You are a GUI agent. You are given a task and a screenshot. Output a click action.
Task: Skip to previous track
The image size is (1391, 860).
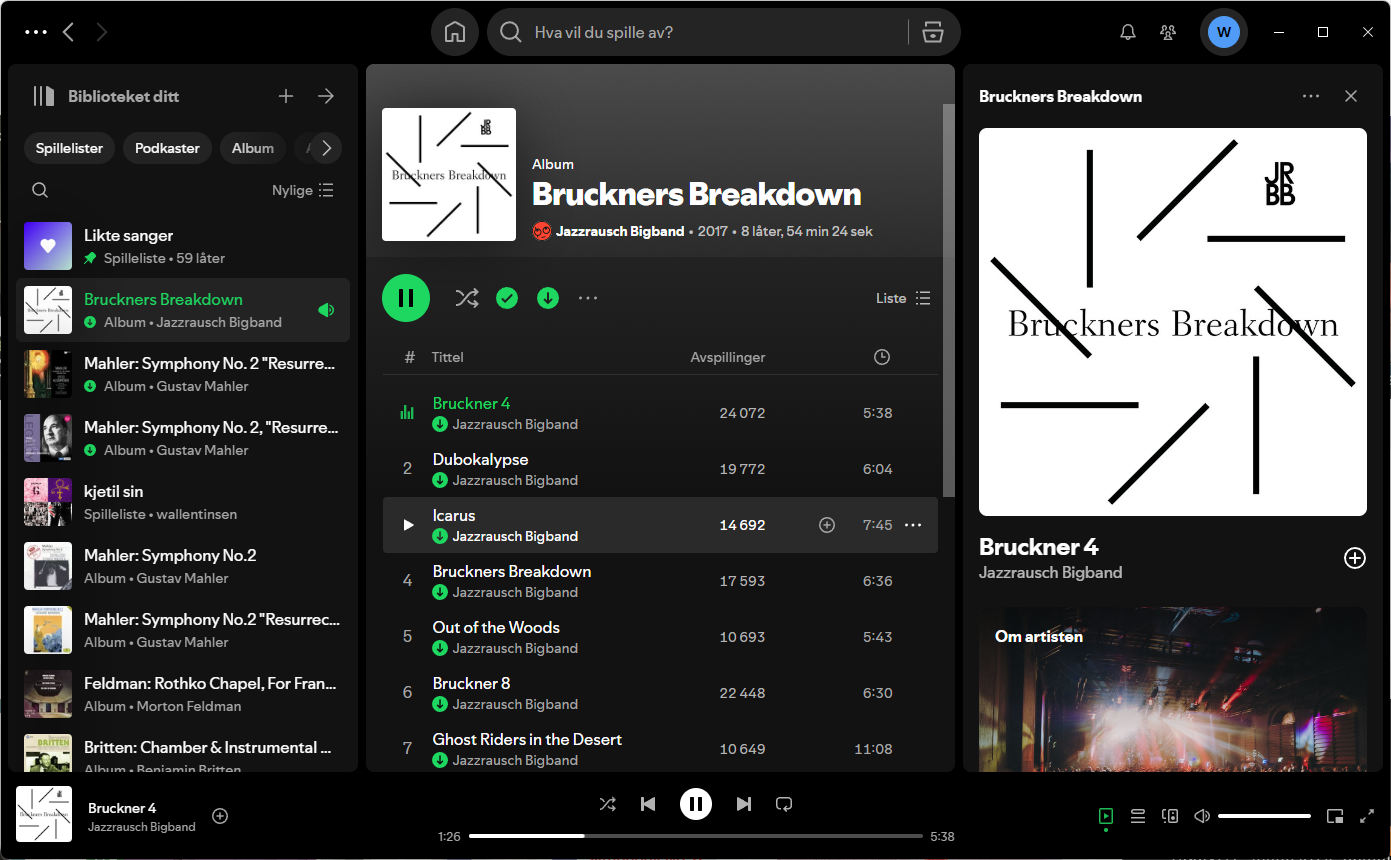(648, 804)
